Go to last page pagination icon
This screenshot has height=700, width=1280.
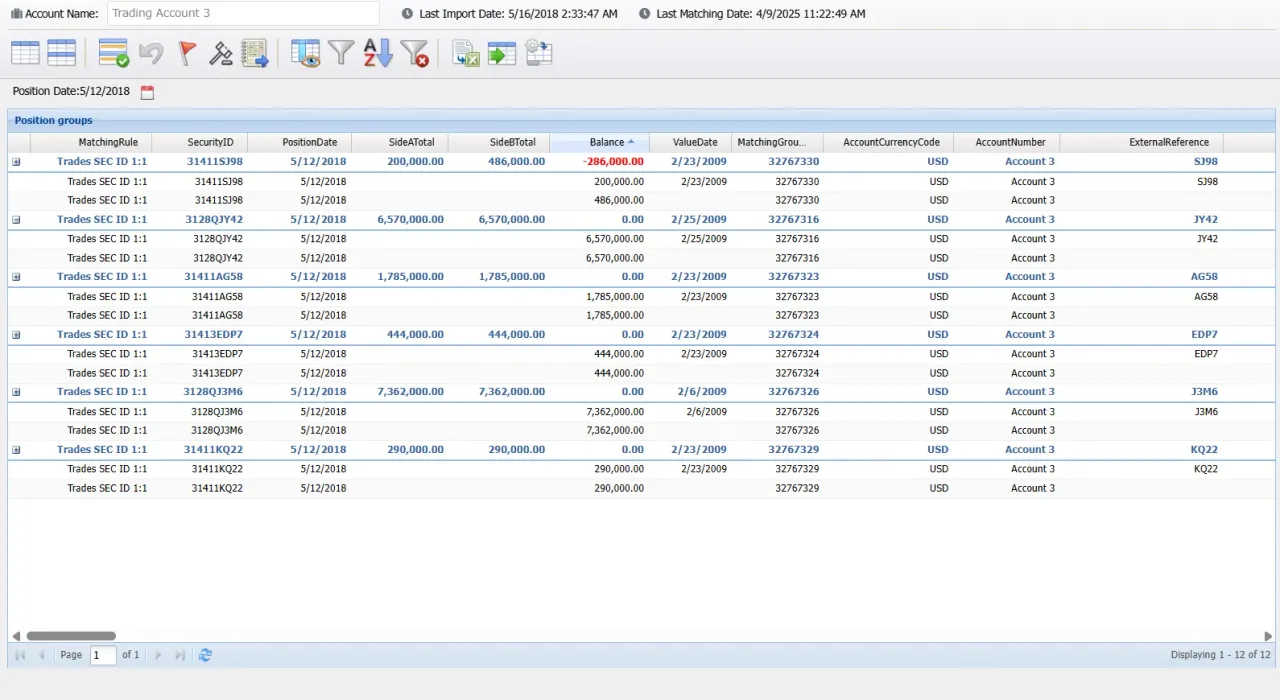click(x=180, y=655)
